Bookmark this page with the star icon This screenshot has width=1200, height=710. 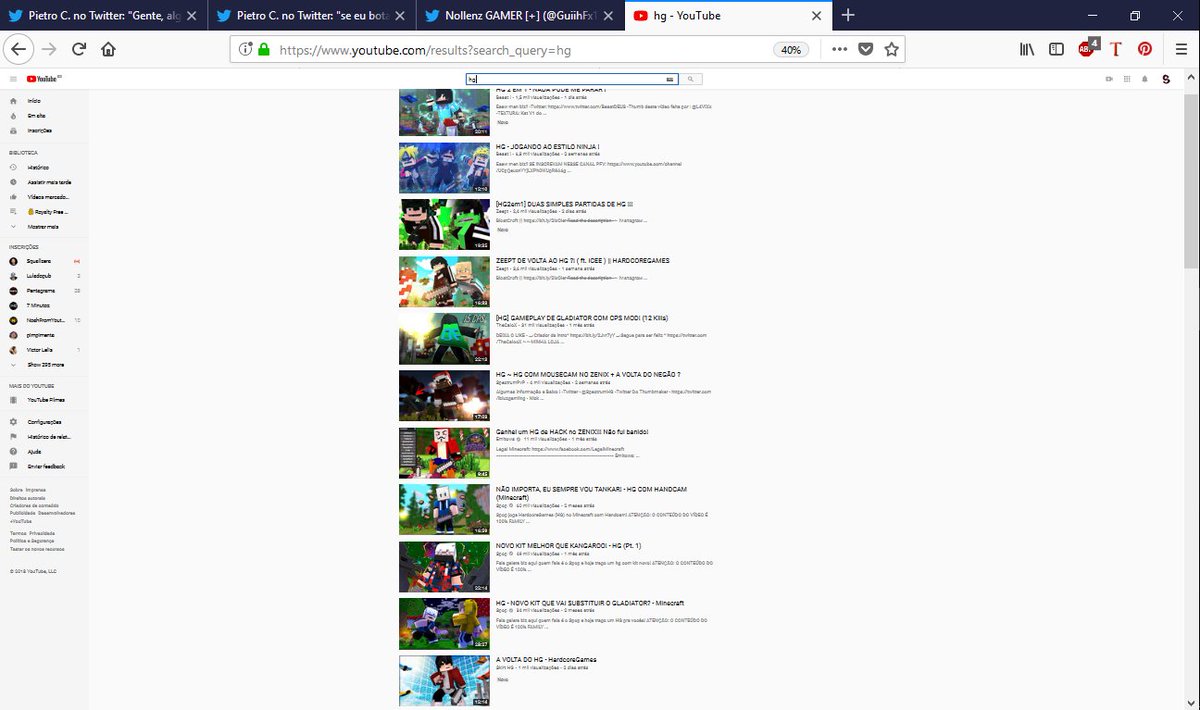891,49
